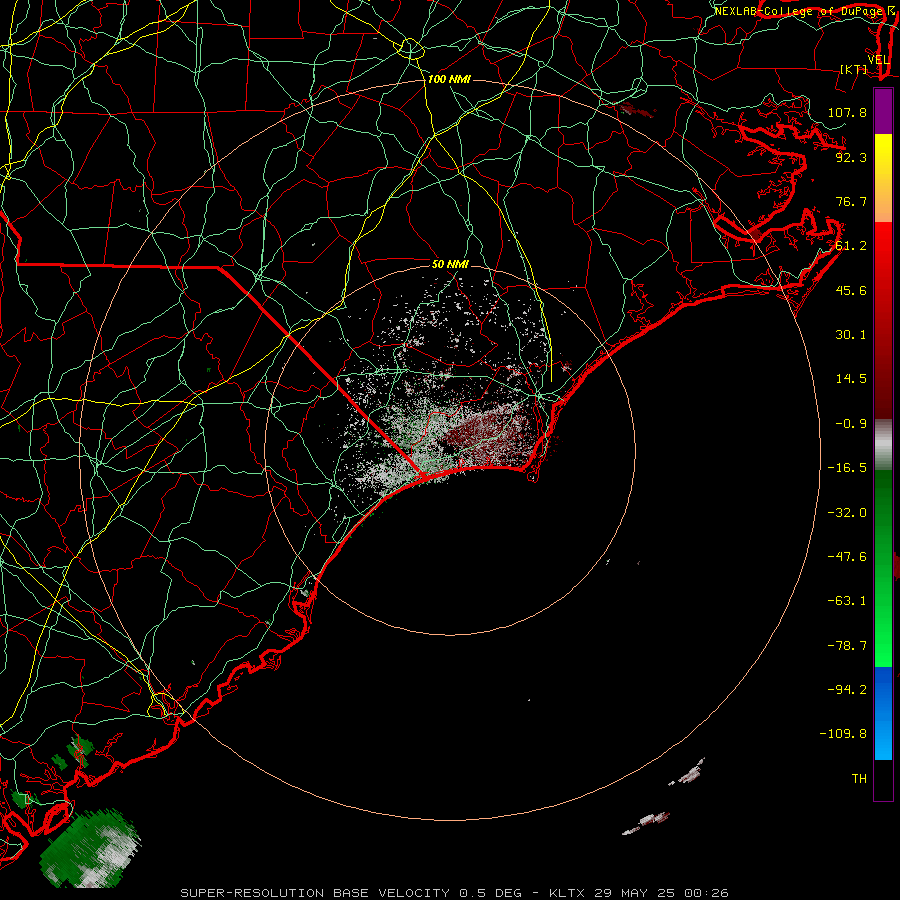Click the TH threshold label

coord(859,779)
